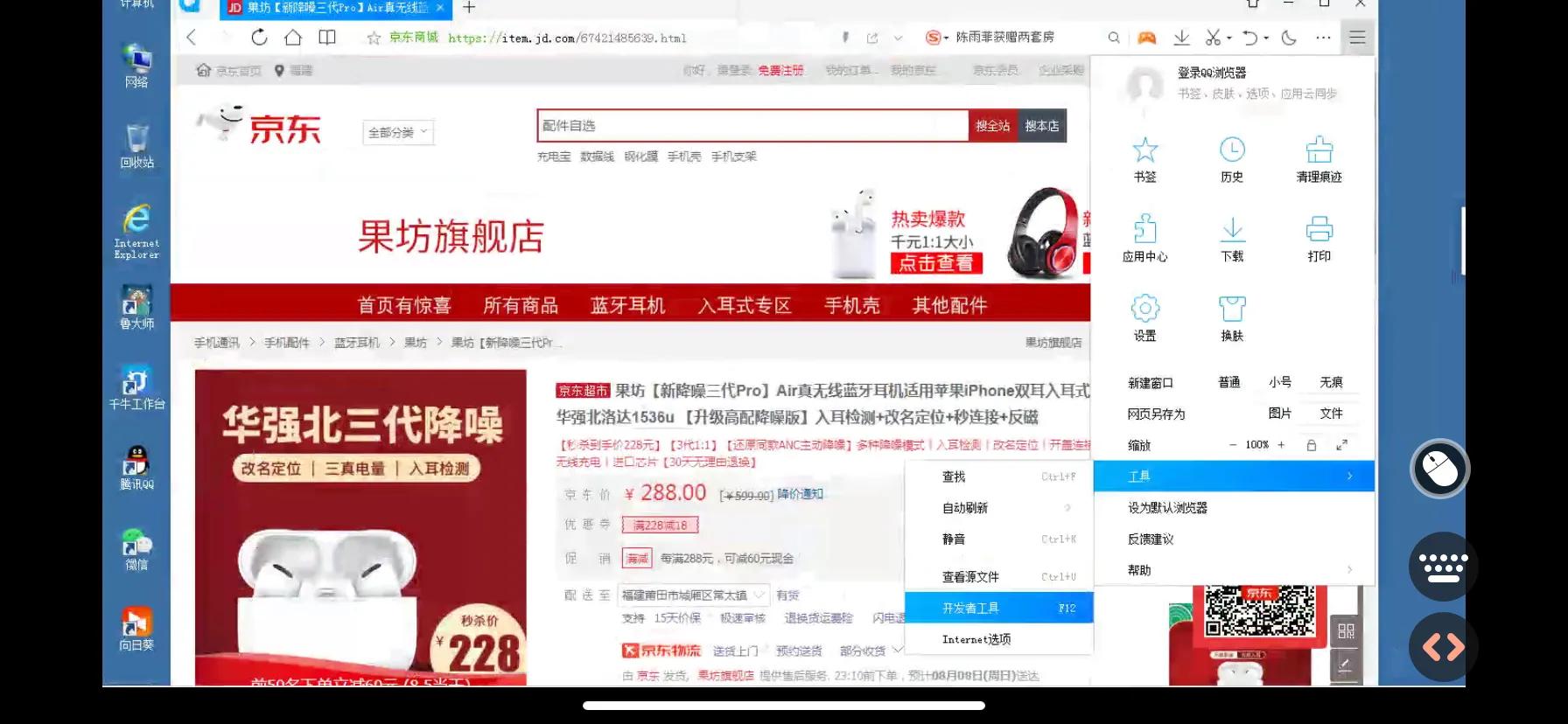Open the 全部分类 dropdown

coord(398,132)
